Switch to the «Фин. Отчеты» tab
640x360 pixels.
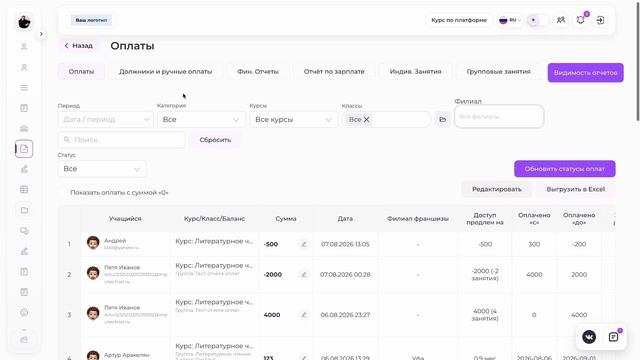coord(258,71)
